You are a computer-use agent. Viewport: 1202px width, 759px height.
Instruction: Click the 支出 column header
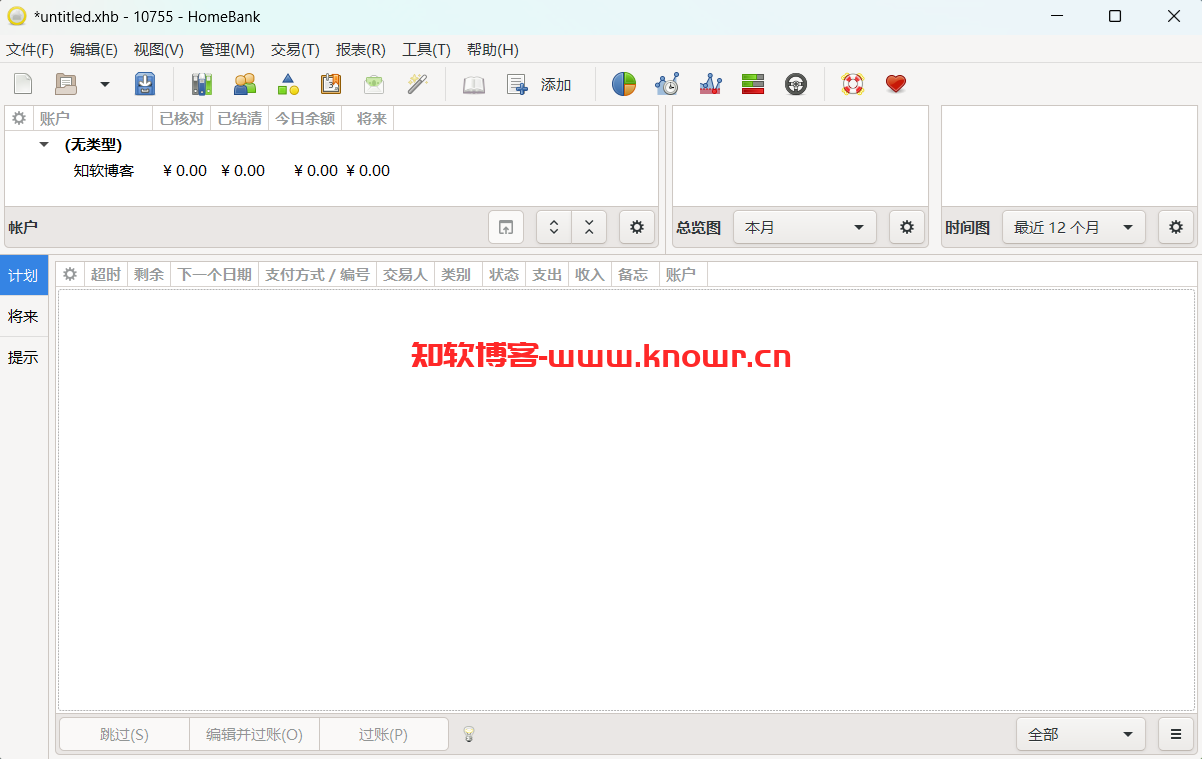547,274
